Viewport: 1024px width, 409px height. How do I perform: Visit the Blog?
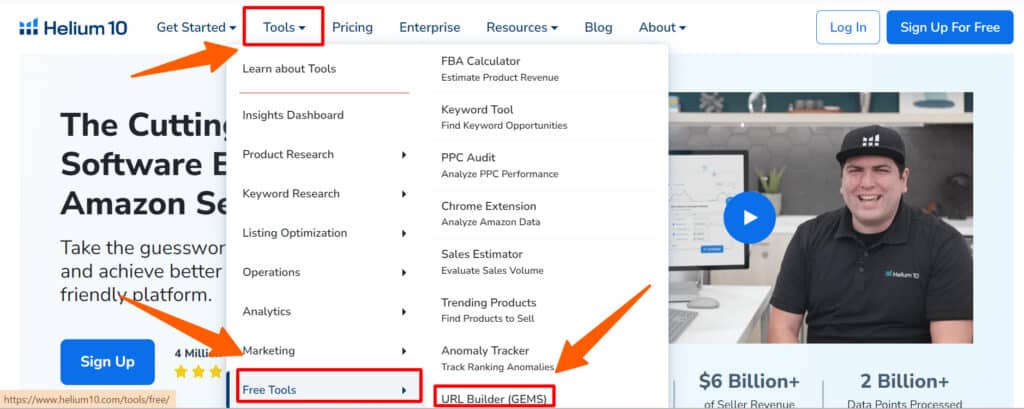pos(598,27)
